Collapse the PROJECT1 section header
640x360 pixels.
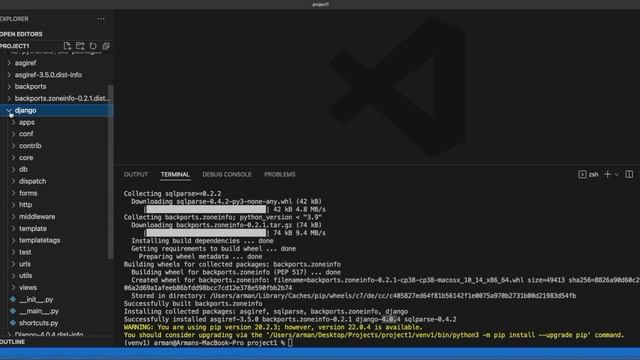[15, 46]
